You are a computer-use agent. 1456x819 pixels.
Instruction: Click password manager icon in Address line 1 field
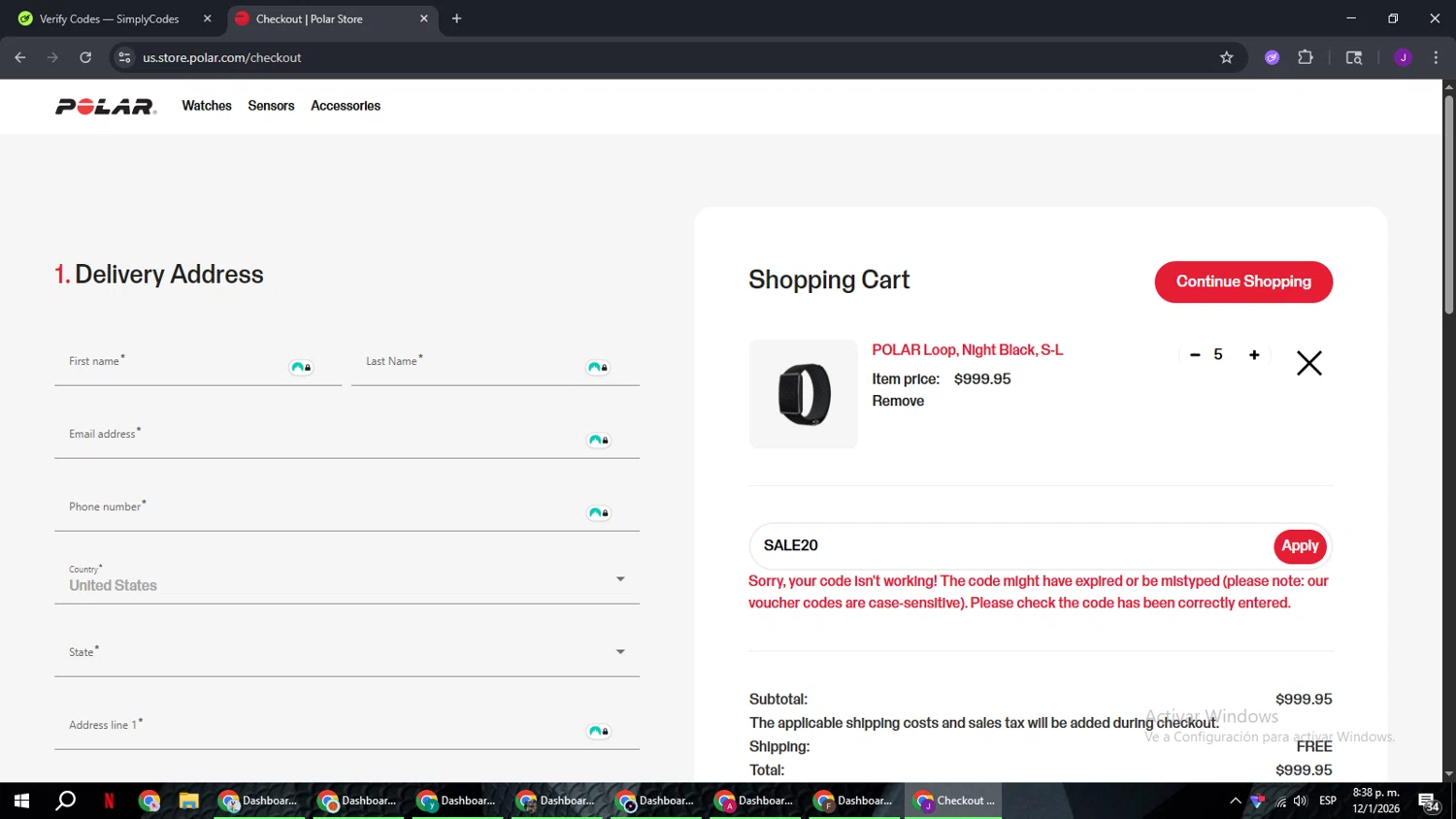(x=598, y=732)
